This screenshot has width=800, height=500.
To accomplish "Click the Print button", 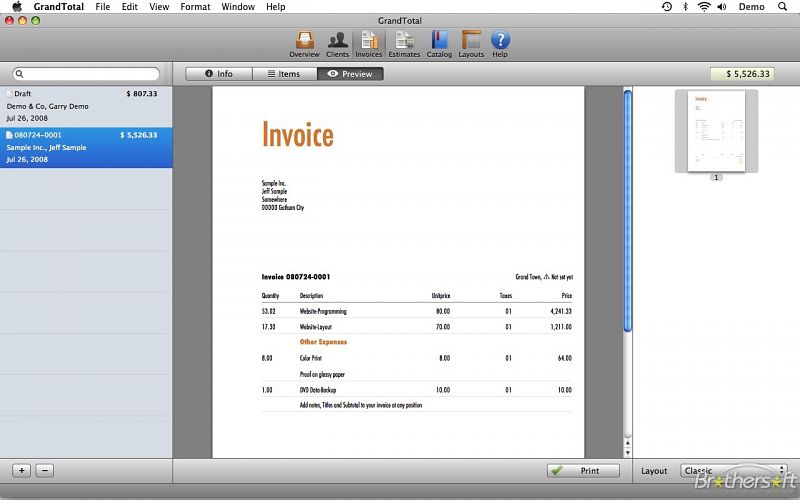I will pyautogui.click(x=583, y=471).
